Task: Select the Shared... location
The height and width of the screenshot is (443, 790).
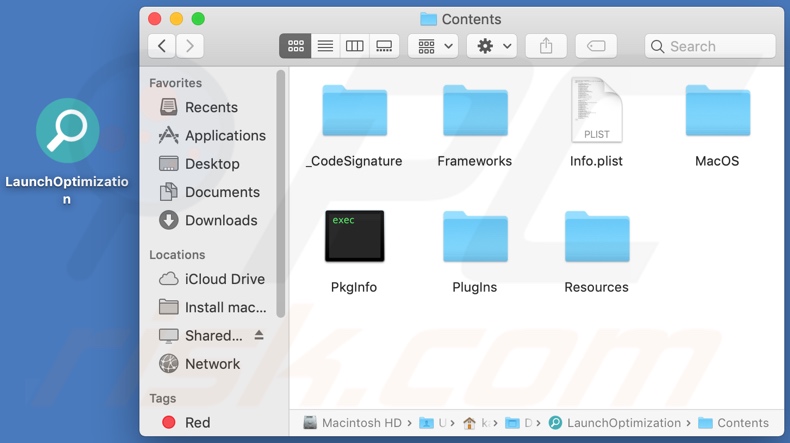Action: (201, 335)
